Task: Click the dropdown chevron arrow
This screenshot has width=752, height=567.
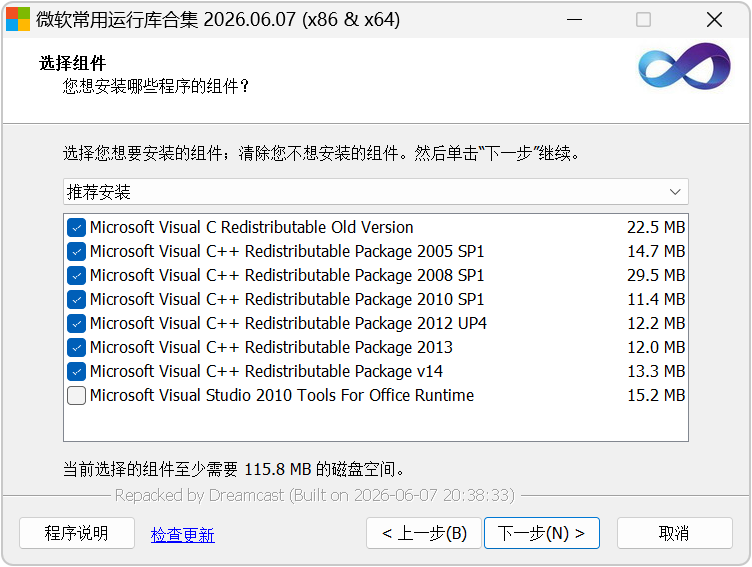Action: pos(675,192)
